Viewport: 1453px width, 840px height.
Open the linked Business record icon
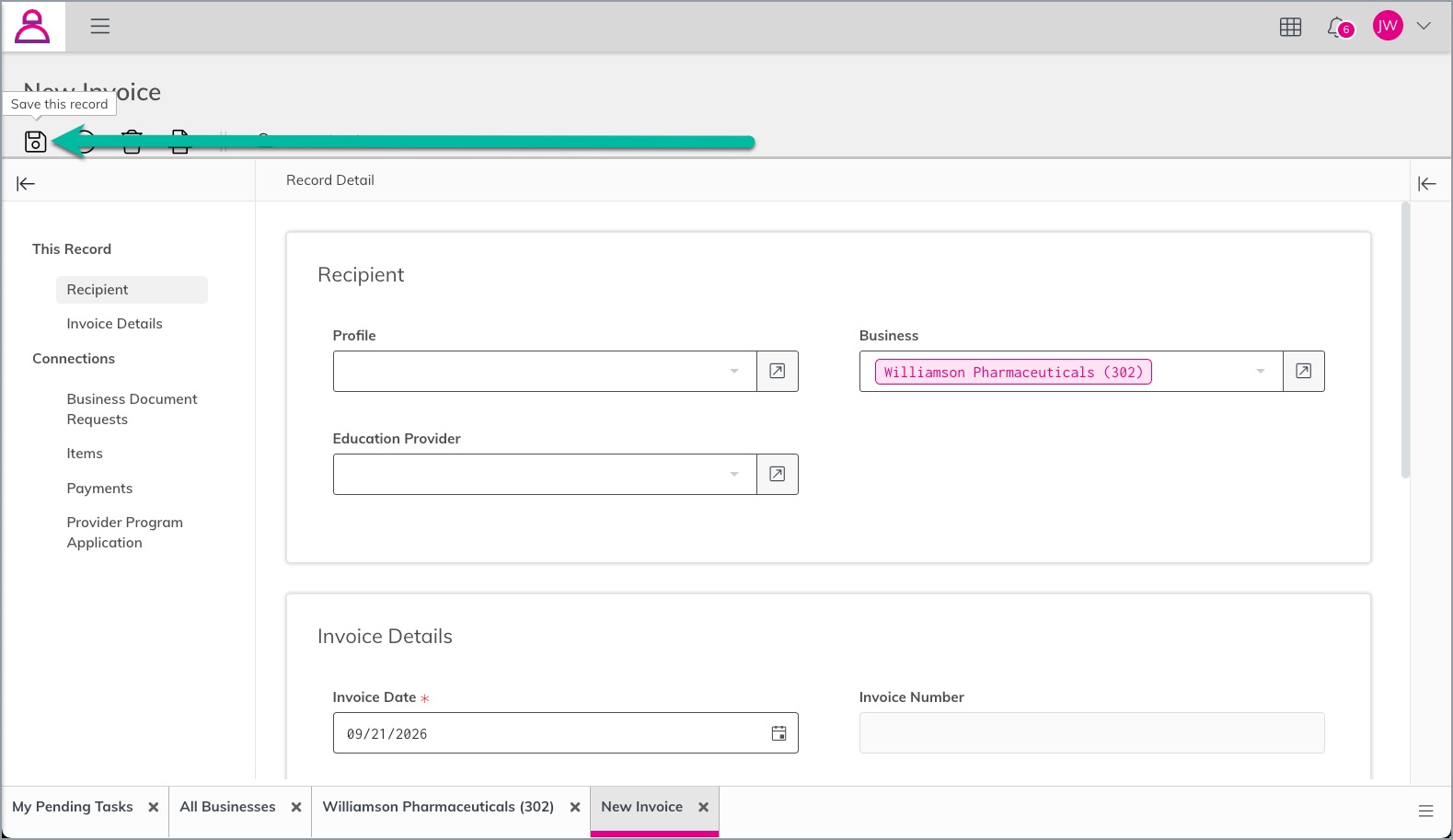(x=1304, y=371)
